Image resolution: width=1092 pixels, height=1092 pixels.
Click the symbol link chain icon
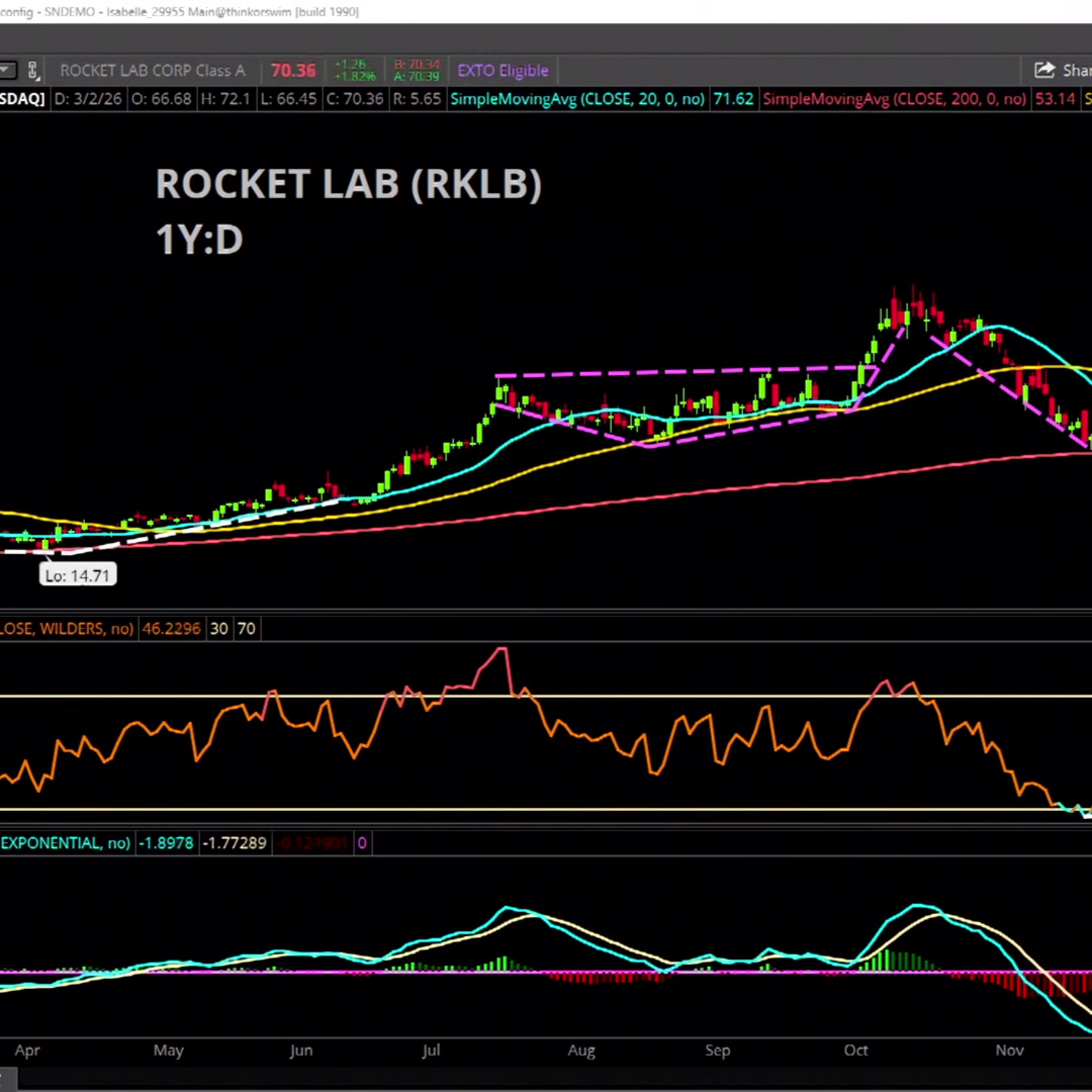(33, 71)
